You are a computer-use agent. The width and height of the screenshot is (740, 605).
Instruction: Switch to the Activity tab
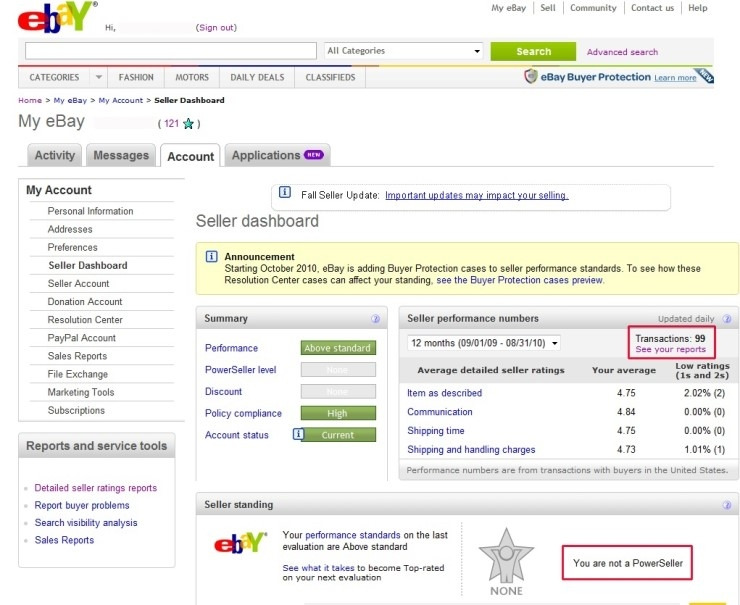pyautogui.click(x=55, y=155)
